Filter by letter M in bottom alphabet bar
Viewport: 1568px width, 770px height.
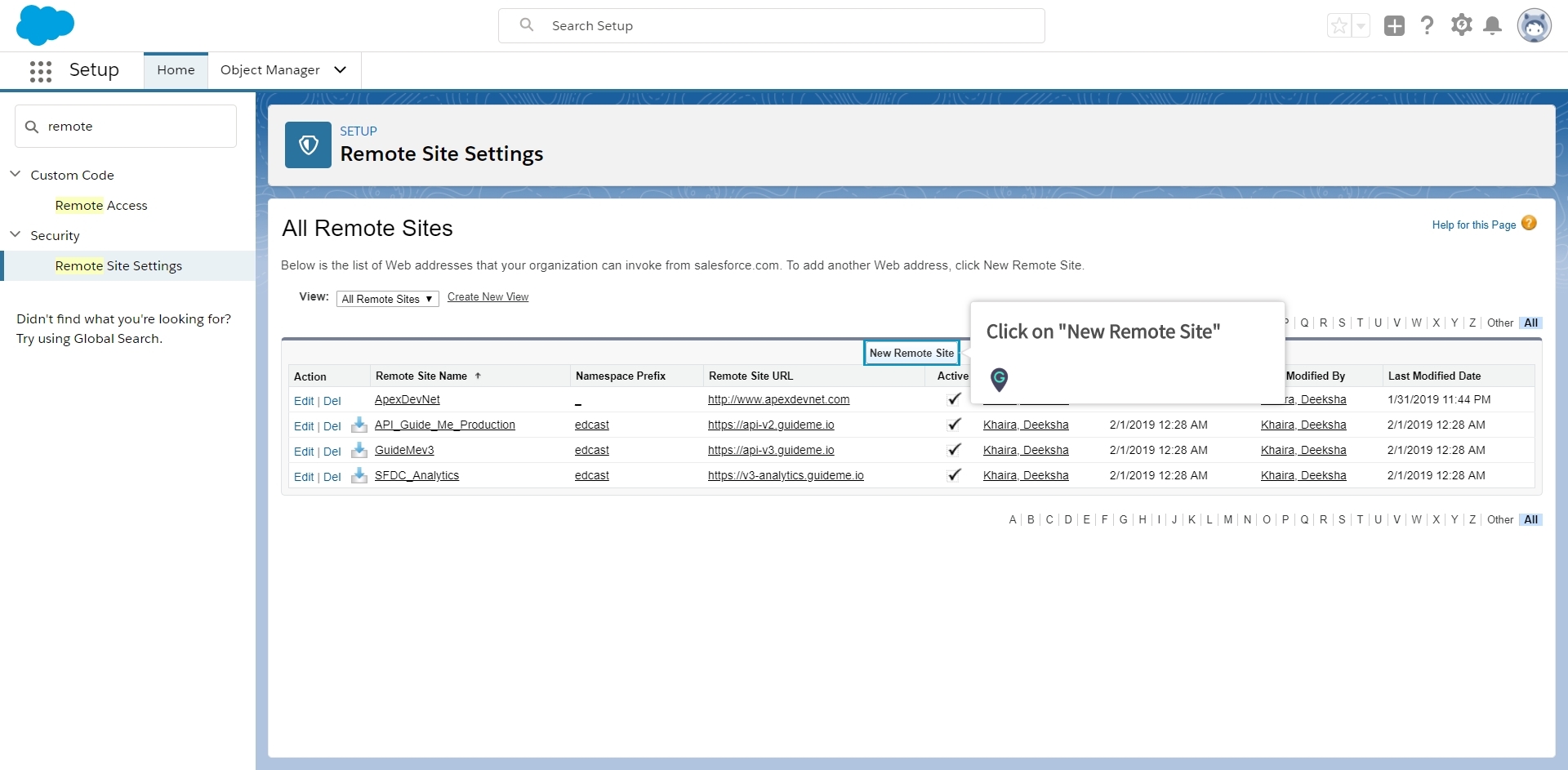[x=1227, y=519]
